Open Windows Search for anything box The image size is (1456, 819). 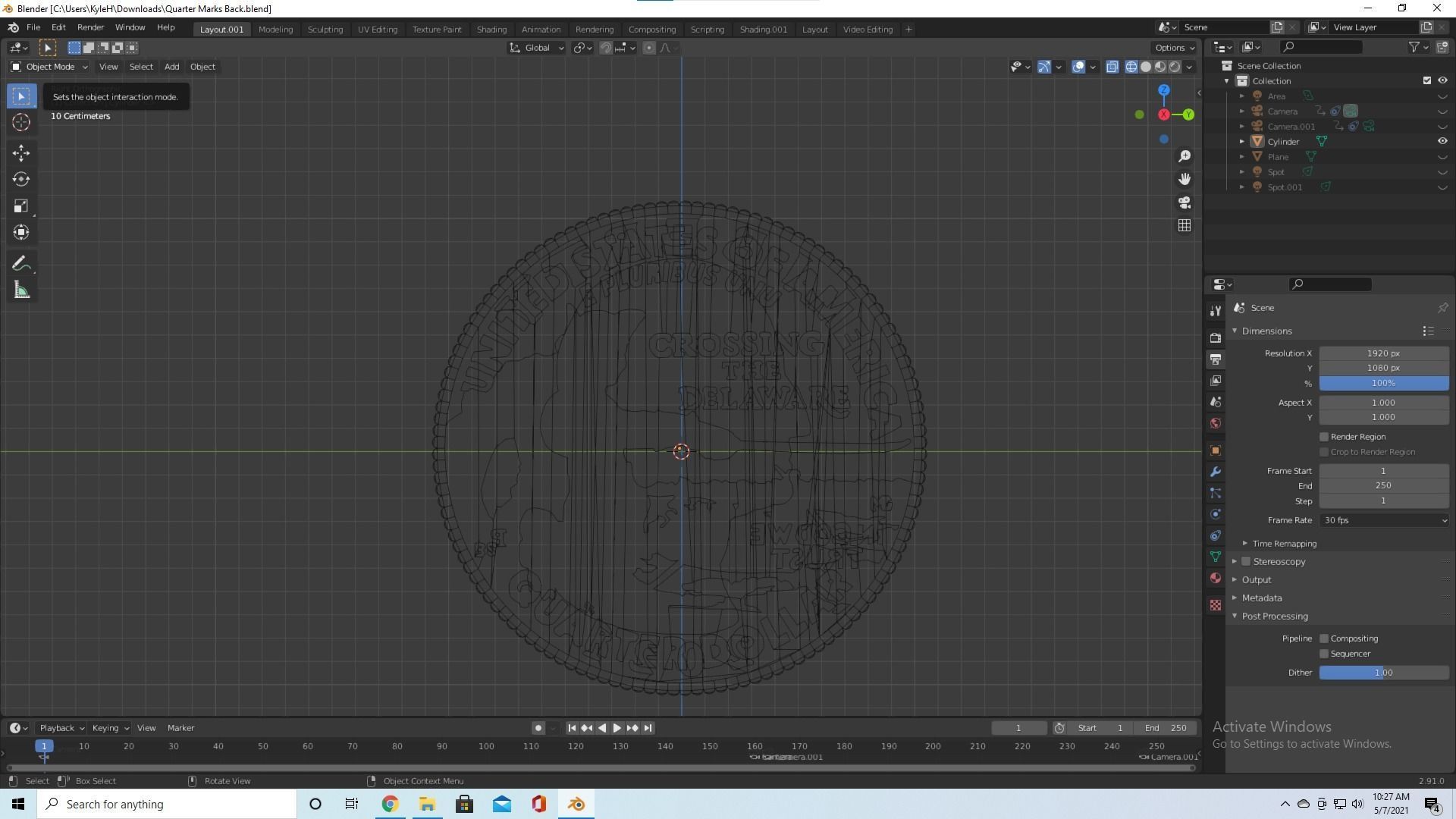point(167,804)
